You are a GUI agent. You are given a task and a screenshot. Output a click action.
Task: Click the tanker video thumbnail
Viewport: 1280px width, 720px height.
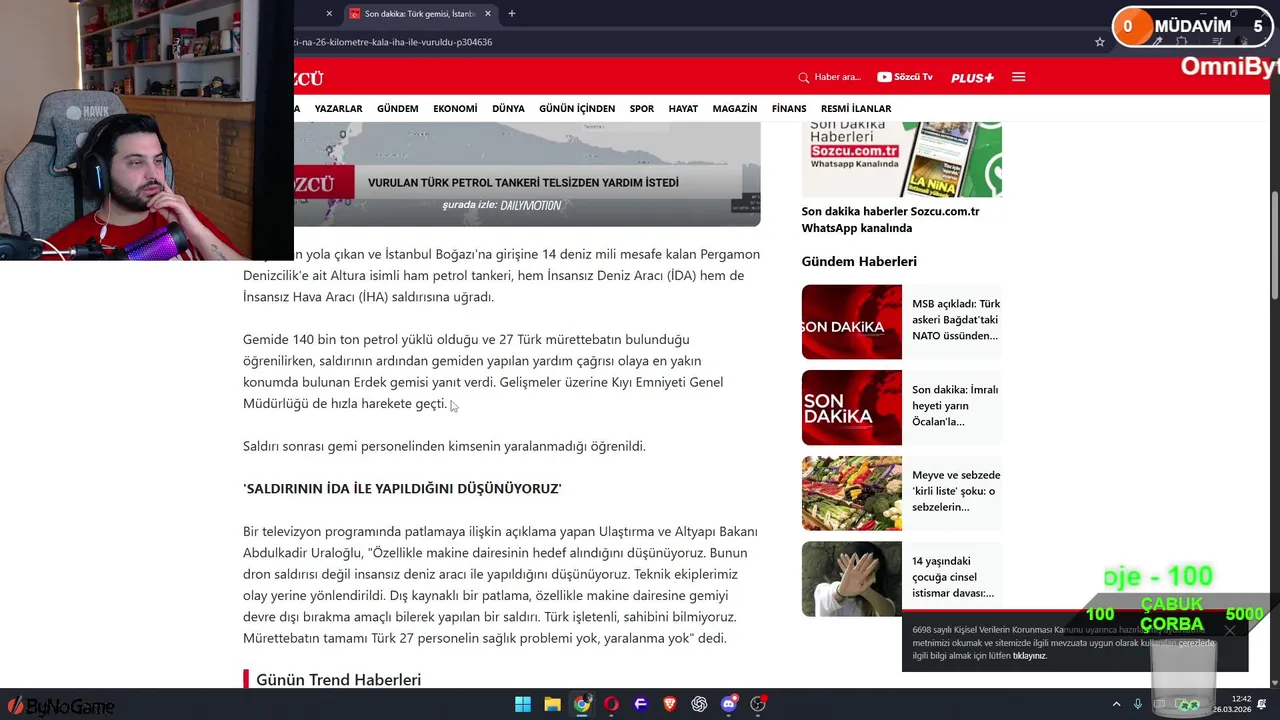[x=527, y=173]
